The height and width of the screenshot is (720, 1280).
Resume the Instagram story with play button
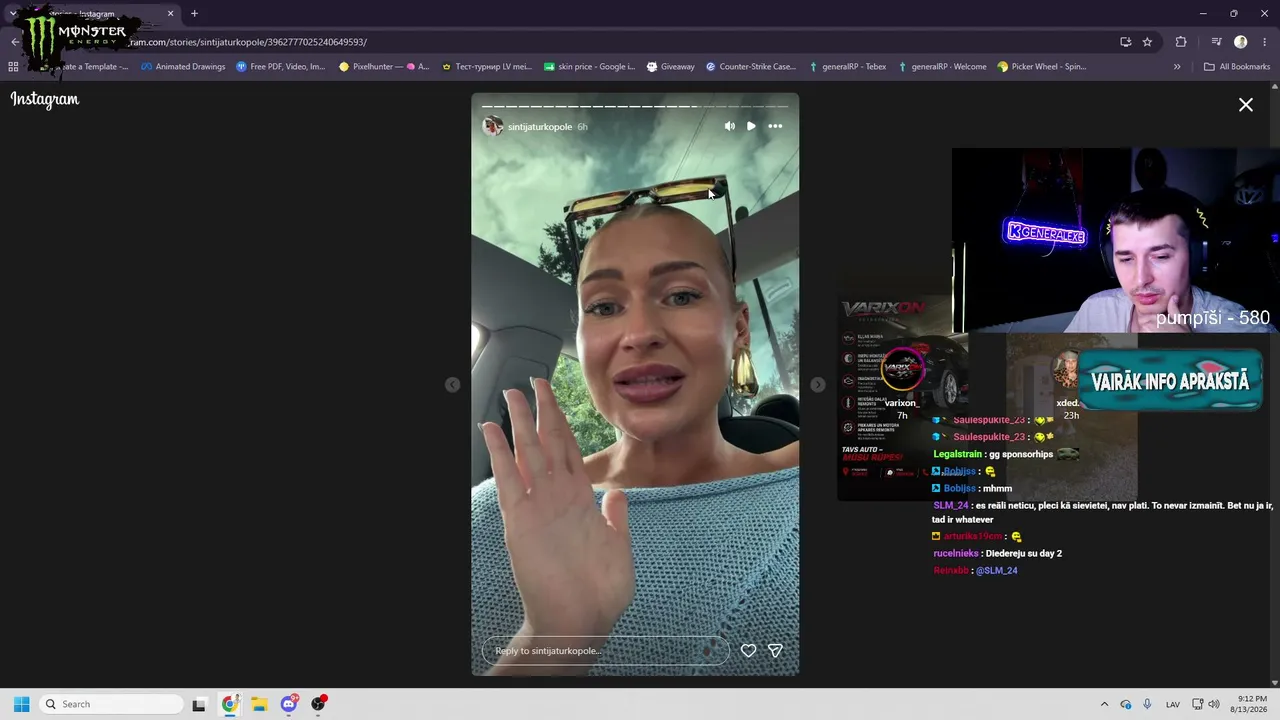click(751, 126)
